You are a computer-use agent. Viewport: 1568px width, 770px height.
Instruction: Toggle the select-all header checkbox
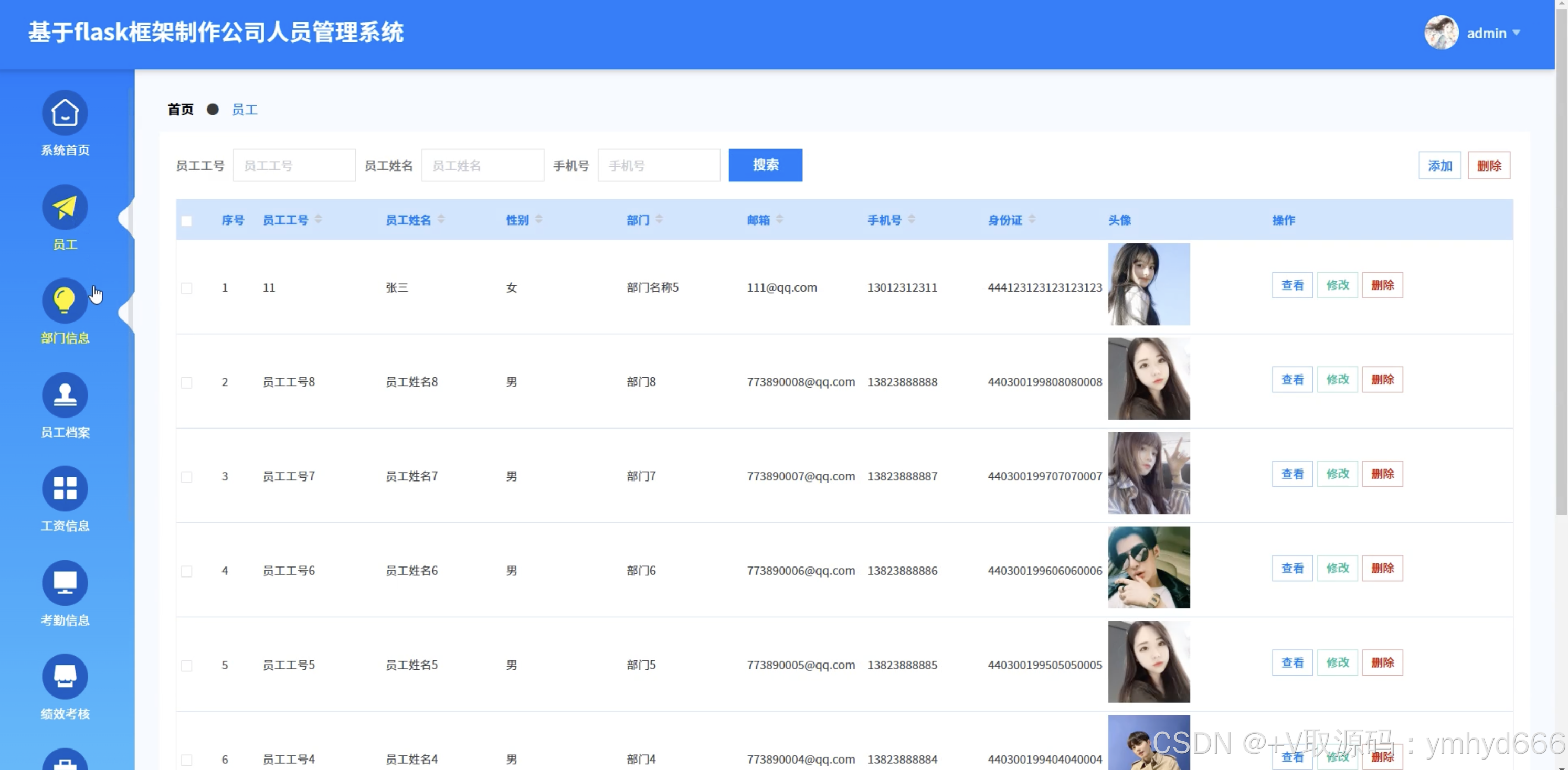coord(186,221)
